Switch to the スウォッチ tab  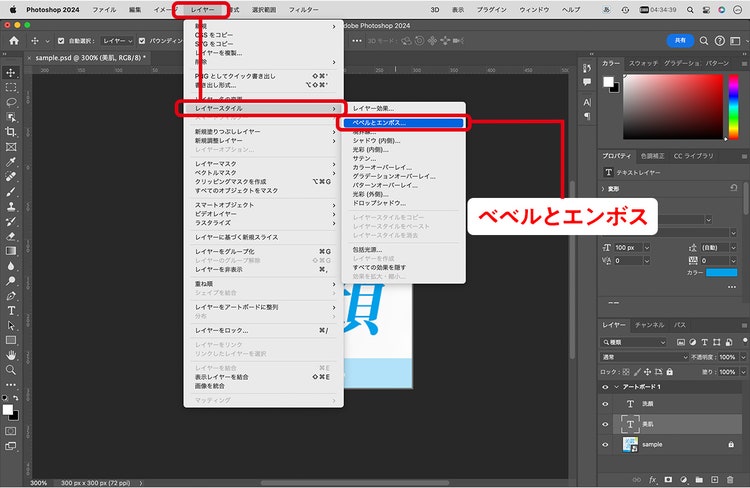(643, 63)
